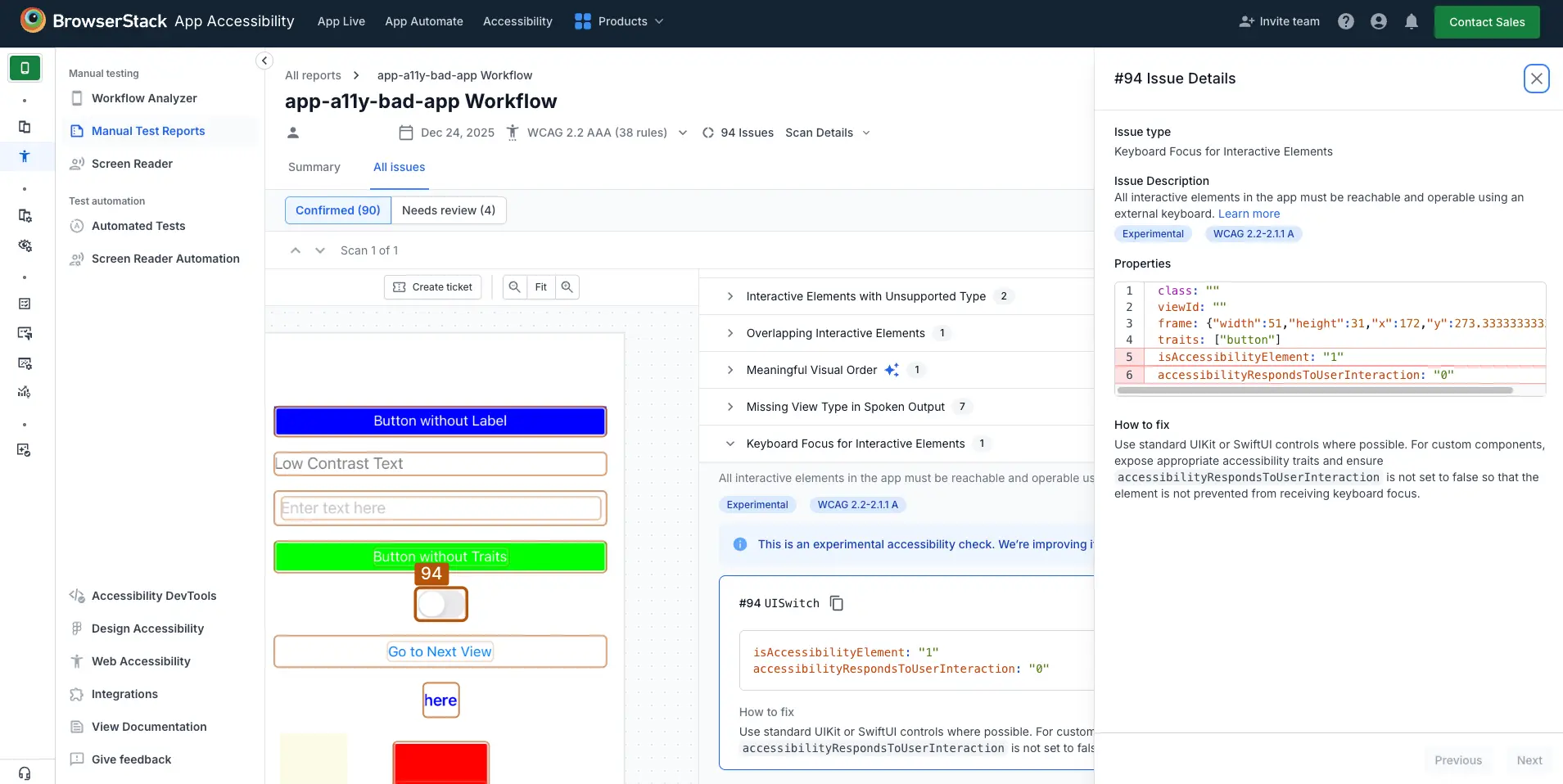This screenshot has height=784, width=1563.
Task: Copy the #94 UISwitch identifier
Action: 836,603
